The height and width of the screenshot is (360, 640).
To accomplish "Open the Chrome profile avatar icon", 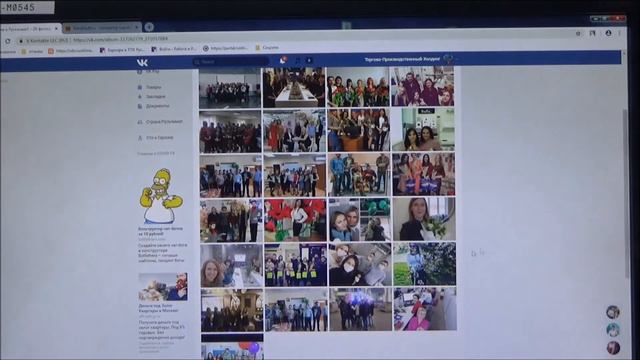I will point(608,33).
